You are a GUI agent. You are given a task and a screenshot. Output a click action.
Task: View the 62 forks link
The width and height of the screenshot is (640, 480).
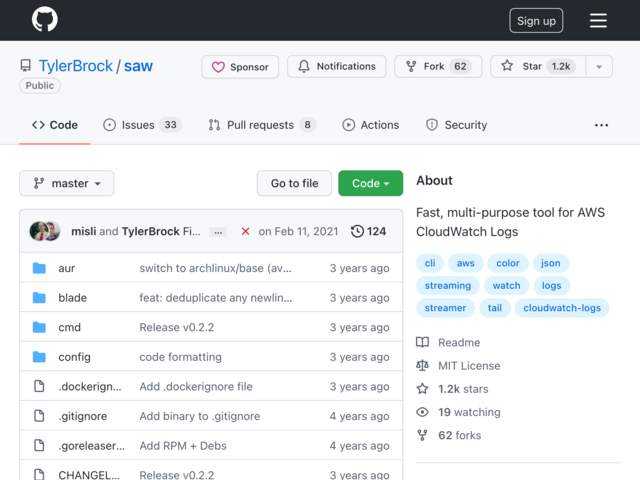(x=449, y=436)
